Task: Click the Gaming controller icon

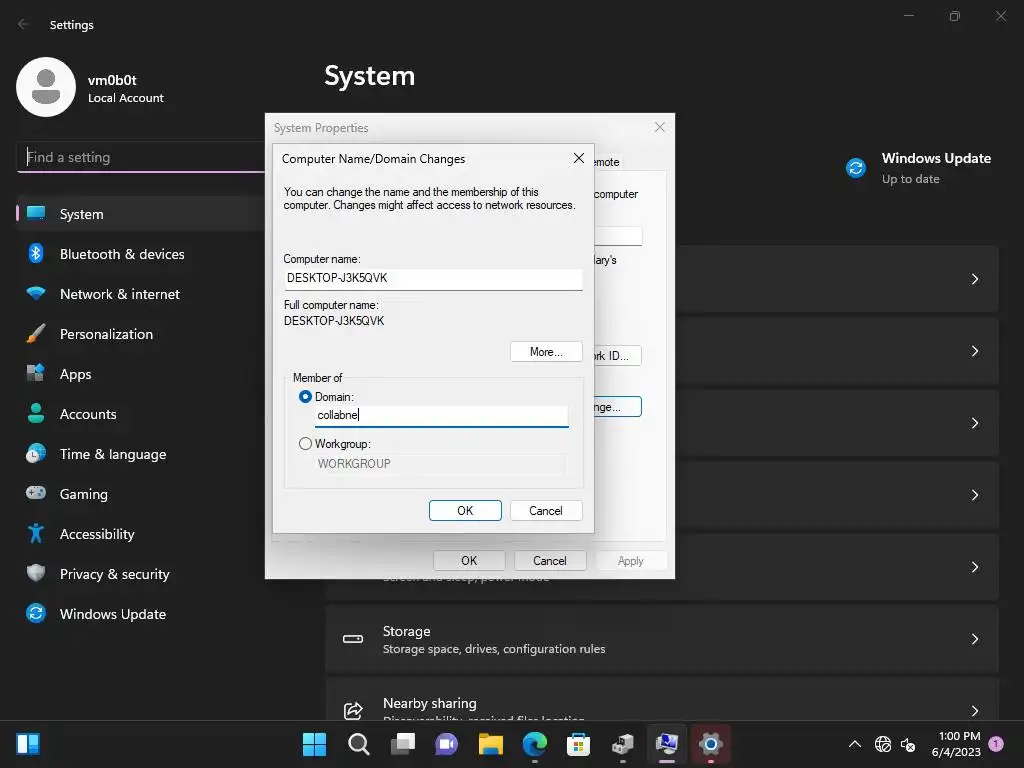Action: (x=36, y=493)
